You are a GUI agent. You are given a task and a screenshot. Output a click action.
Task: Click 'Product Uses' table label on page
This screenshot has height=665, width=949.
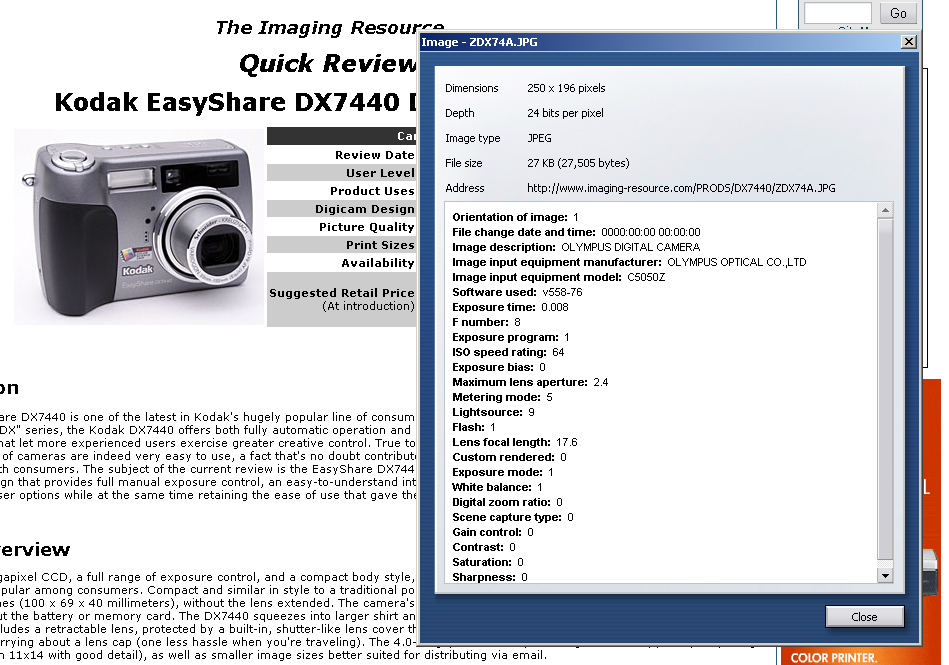click(372, 191)
